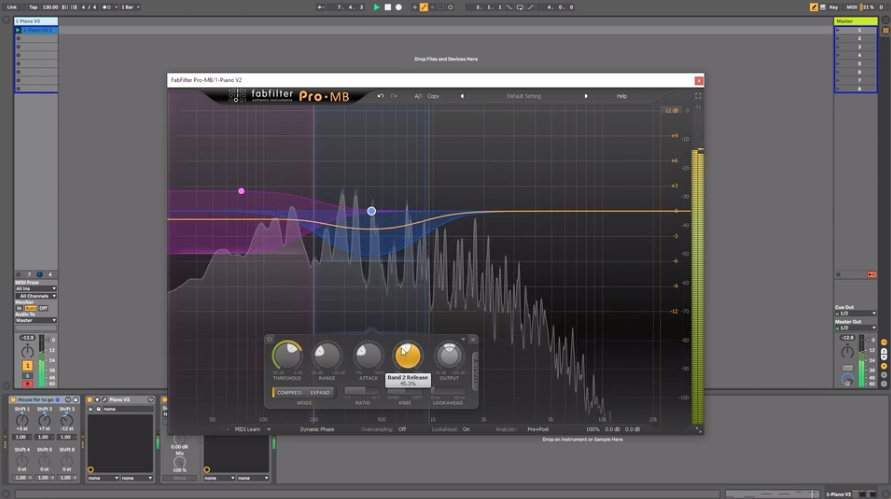Toggle the Draw Mode pencil icon
891x499 pixels.
(814, 7)
